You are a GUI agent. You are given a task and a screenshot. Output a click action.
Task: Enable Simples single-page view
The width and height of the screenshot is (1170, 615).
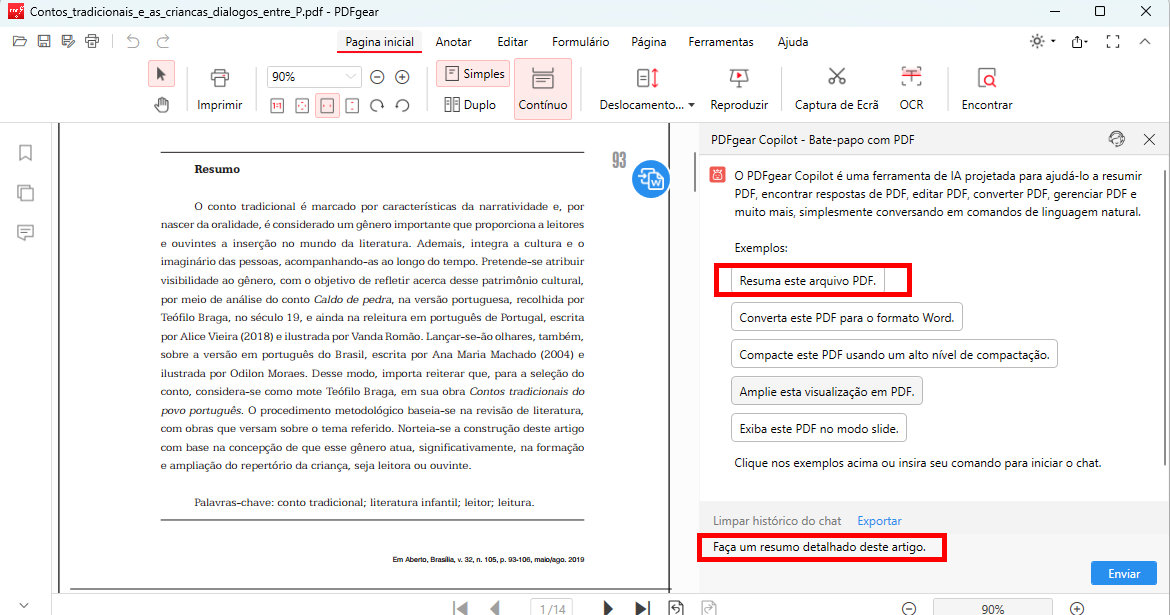tap(472, 73)
